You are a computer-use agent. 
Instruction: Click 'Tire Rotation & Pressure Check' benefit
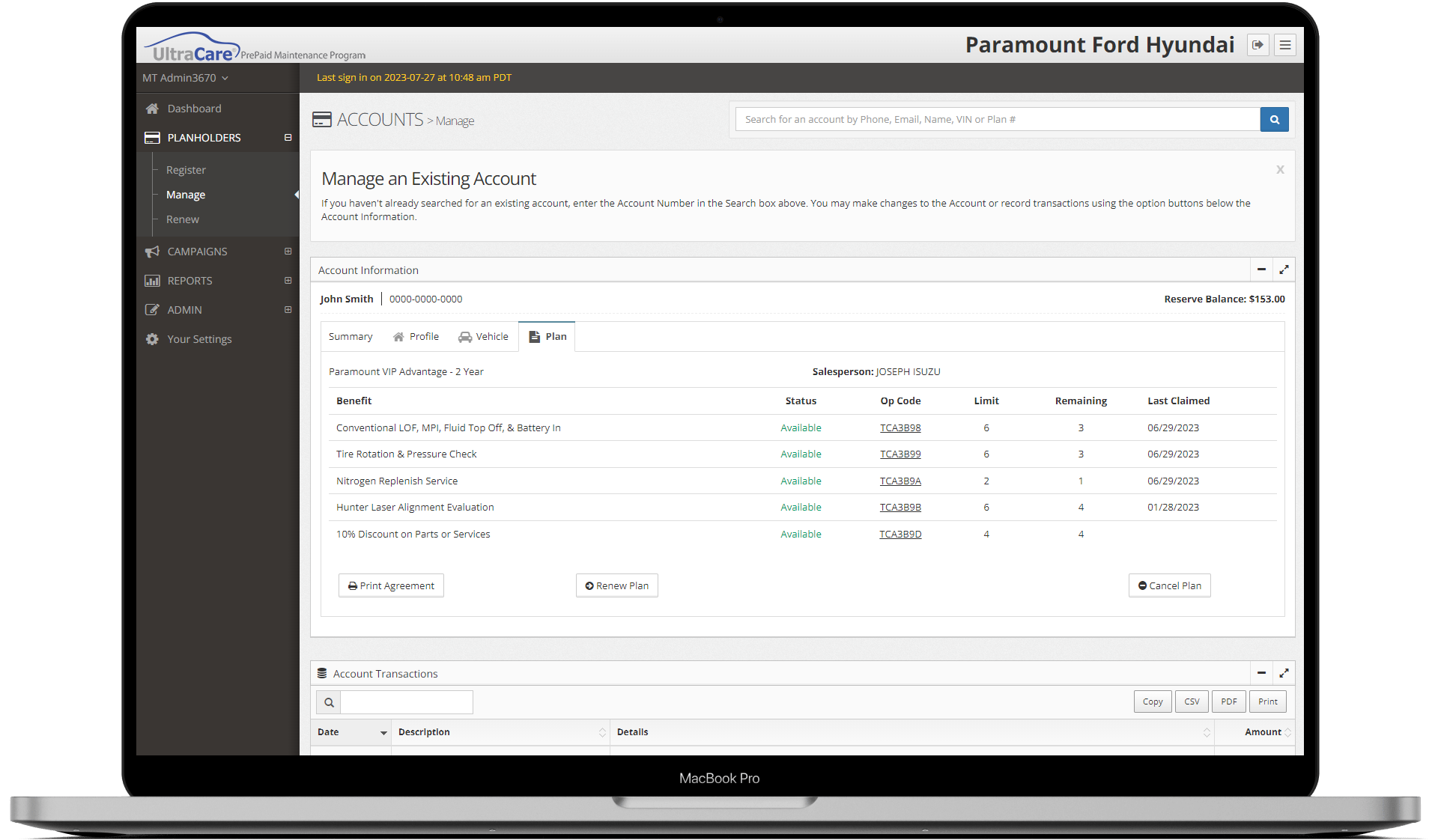click(407, 454)
